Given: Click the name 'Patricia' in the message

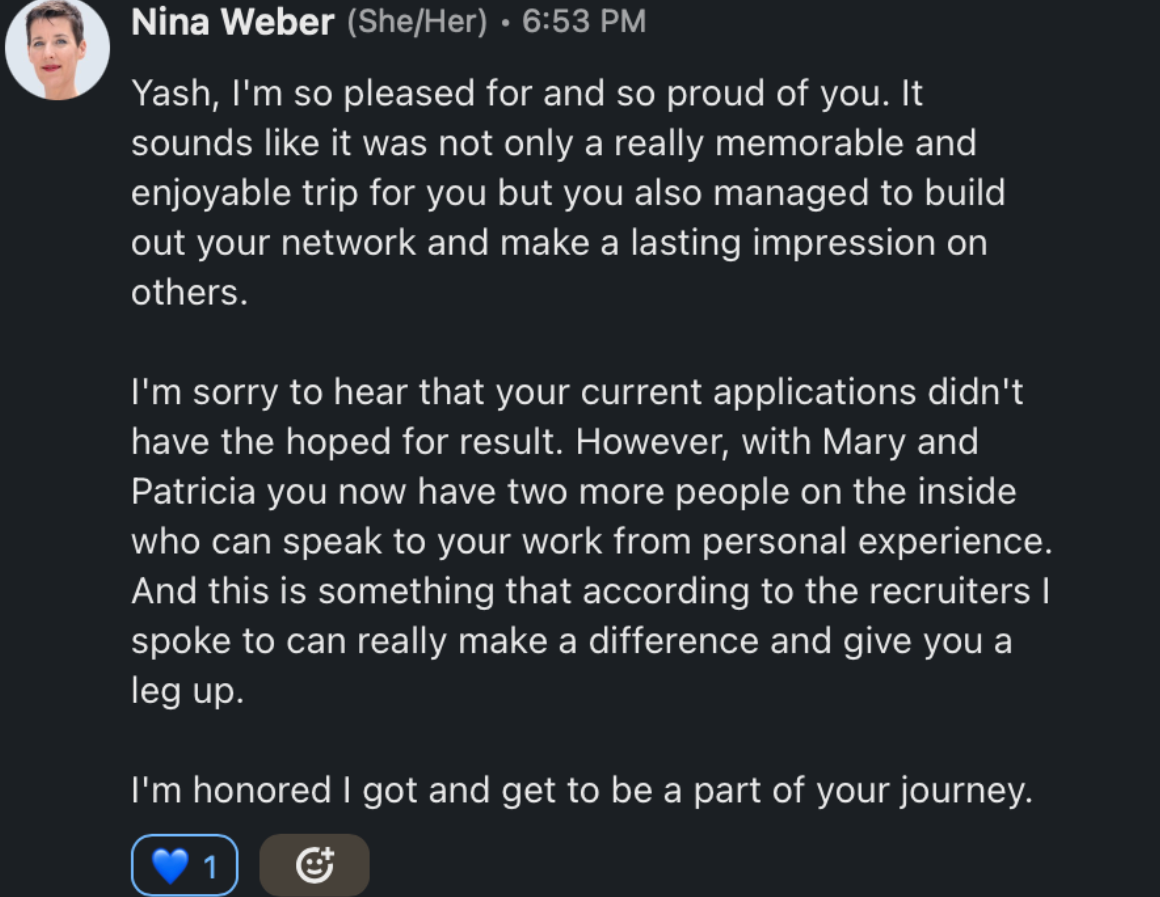Looking at the screenshot, I should pos(194,491).
